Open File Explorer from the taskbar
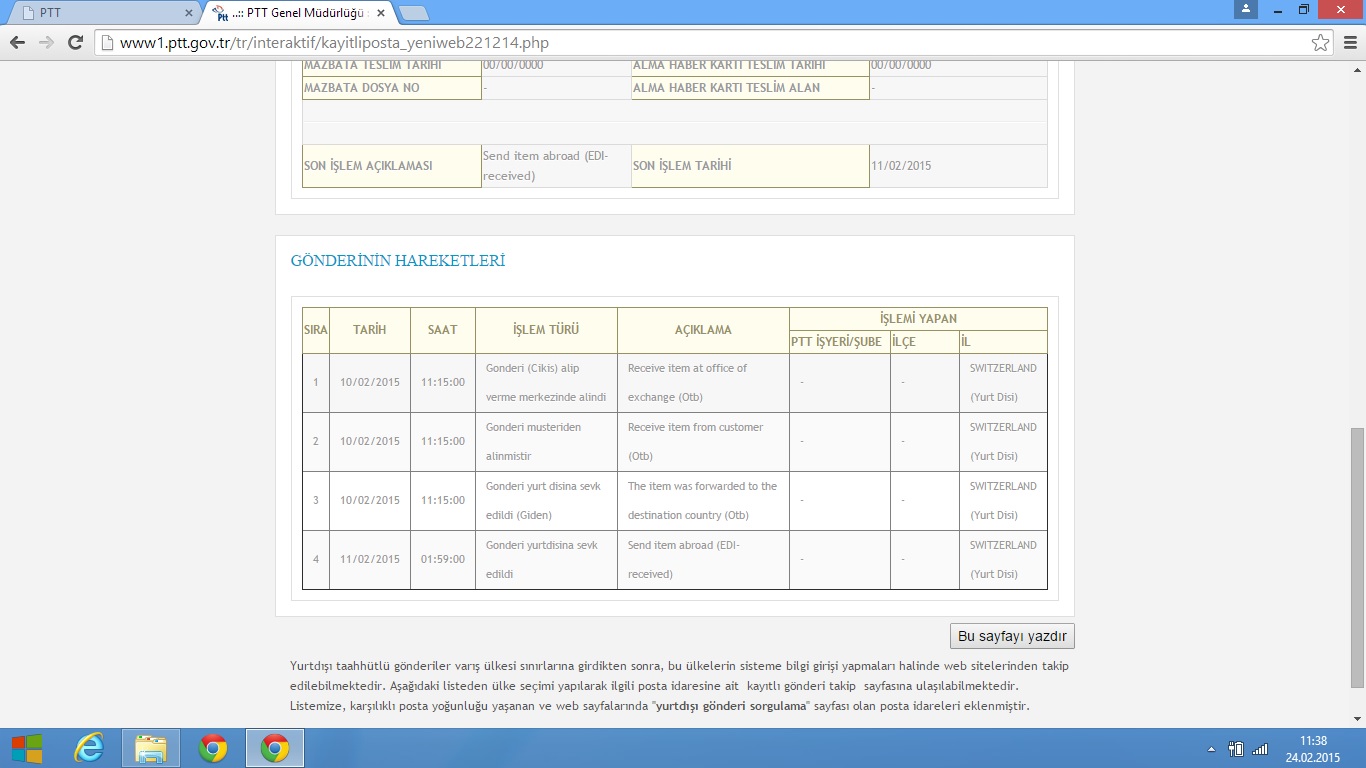 151,748
